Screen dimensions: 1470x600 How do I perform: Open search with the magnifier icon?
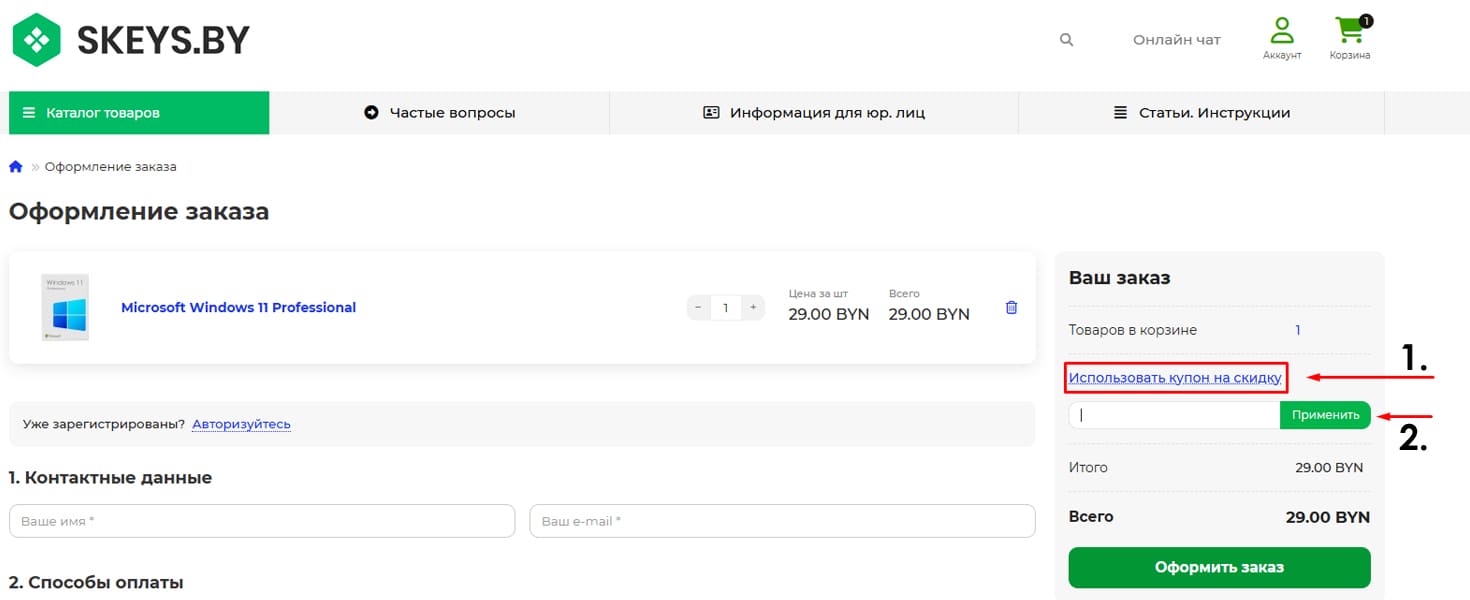tap(1066, 40)
